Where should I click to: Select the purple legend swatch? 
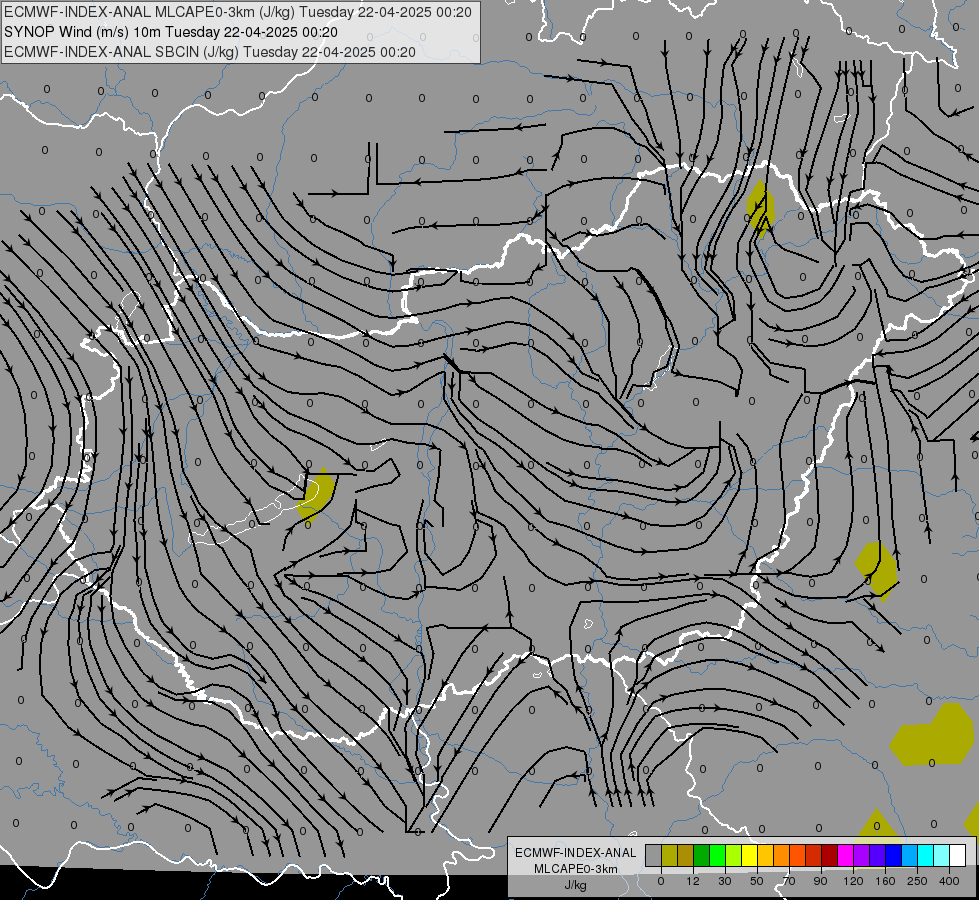[x=862, y=855]
